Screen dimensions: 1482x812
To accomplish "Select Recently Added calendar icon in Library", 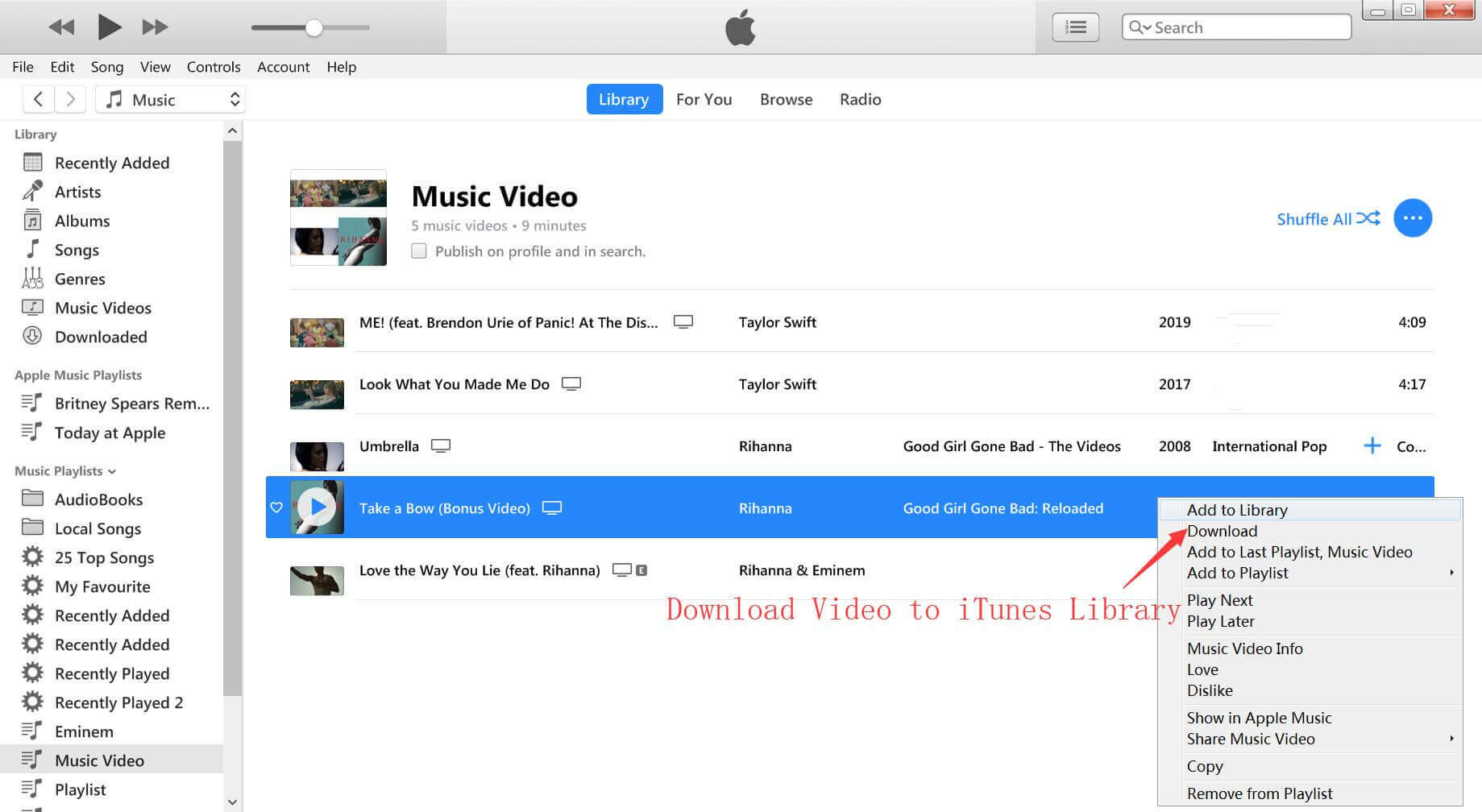I will pos(32,162).
